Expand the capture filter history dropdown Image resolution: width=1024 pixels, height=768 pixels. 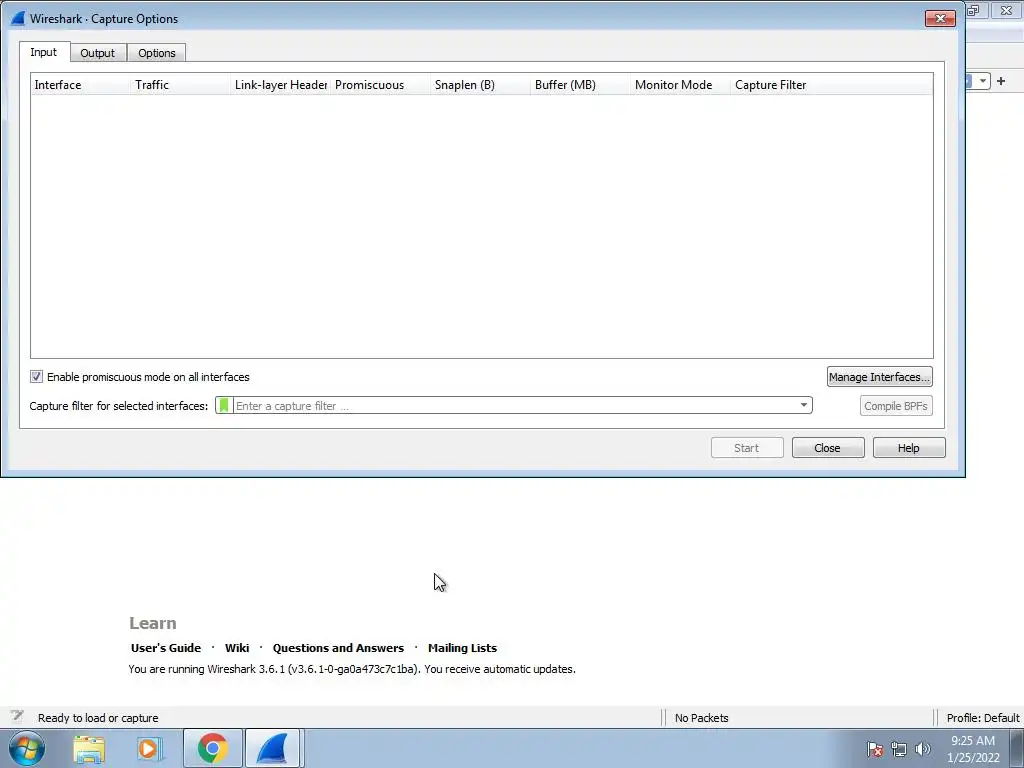tap(804, 406)
